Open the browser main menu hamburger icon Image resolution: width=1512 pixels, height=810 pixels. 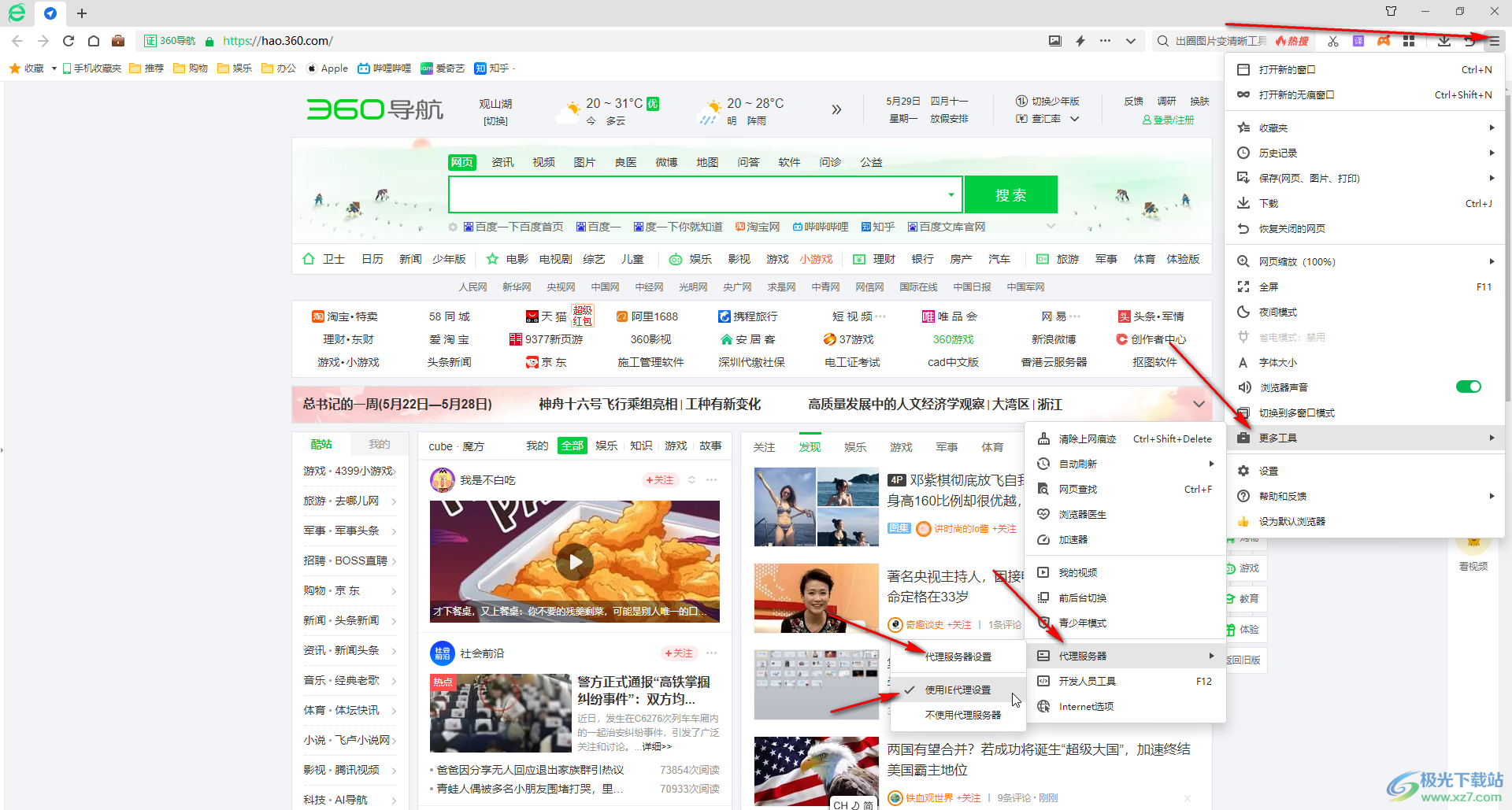(x=1494, y=41)
